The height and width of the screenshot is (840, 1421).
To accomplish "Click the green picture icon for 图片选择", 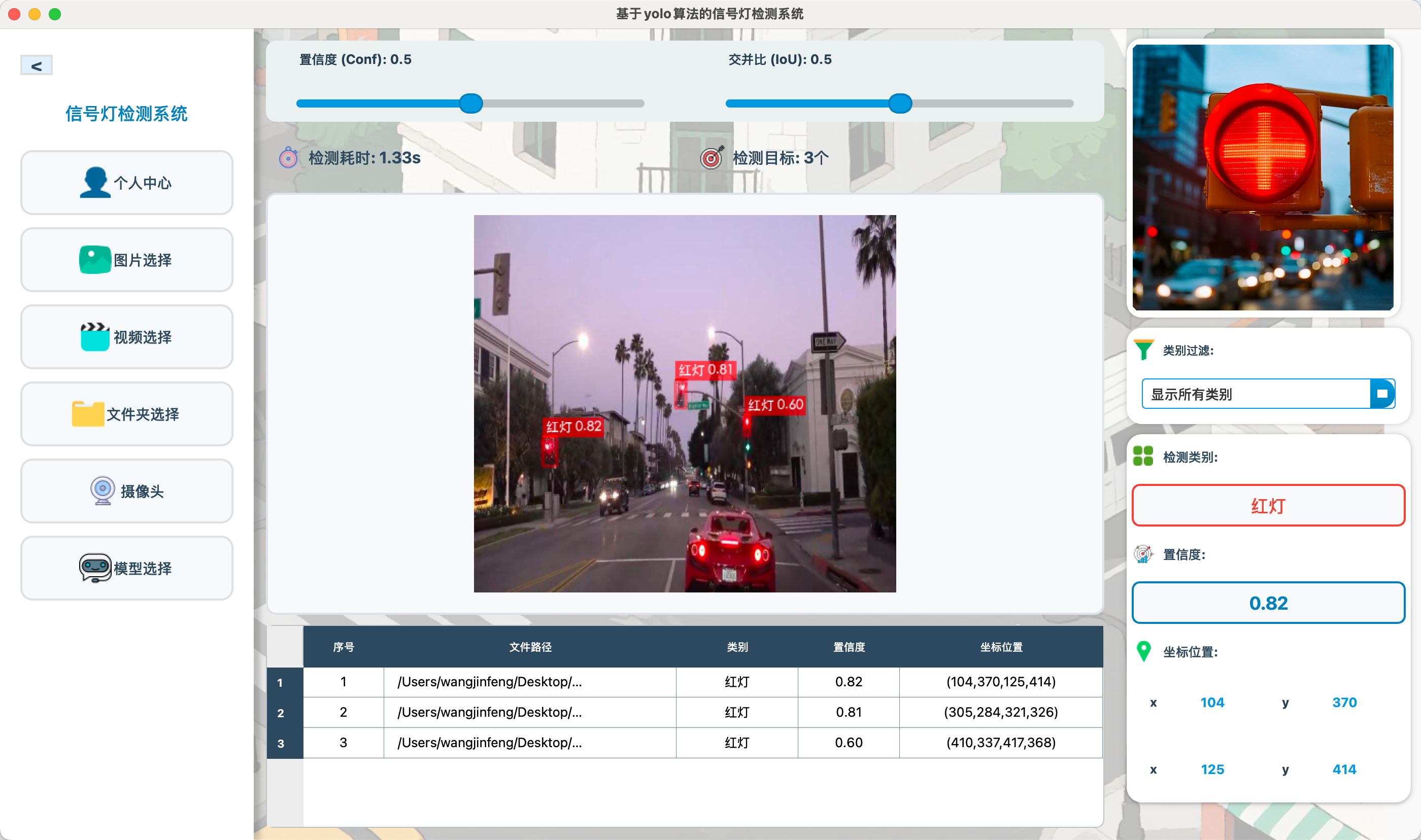I will (x=94, y=260).
